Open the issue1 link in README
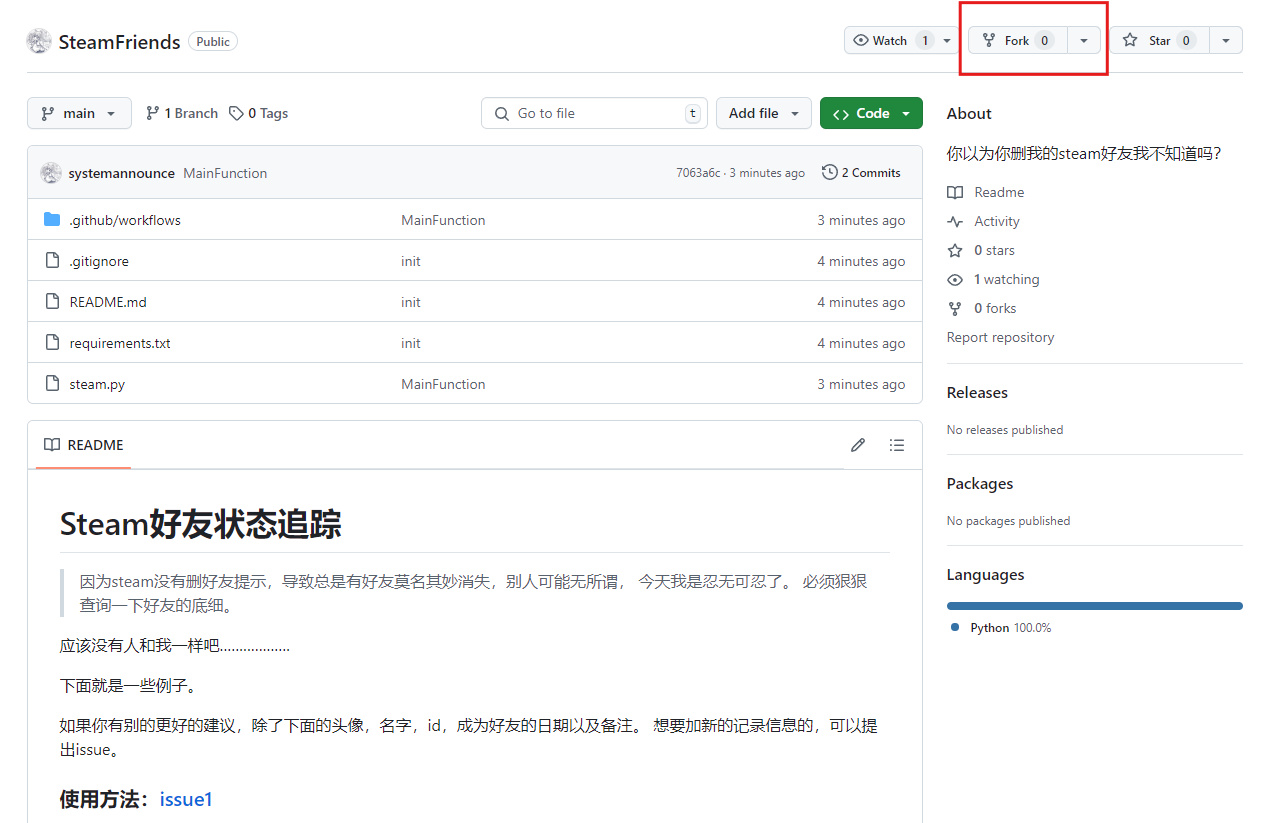This screenshot has width=1287, height=823. [186, 799]
